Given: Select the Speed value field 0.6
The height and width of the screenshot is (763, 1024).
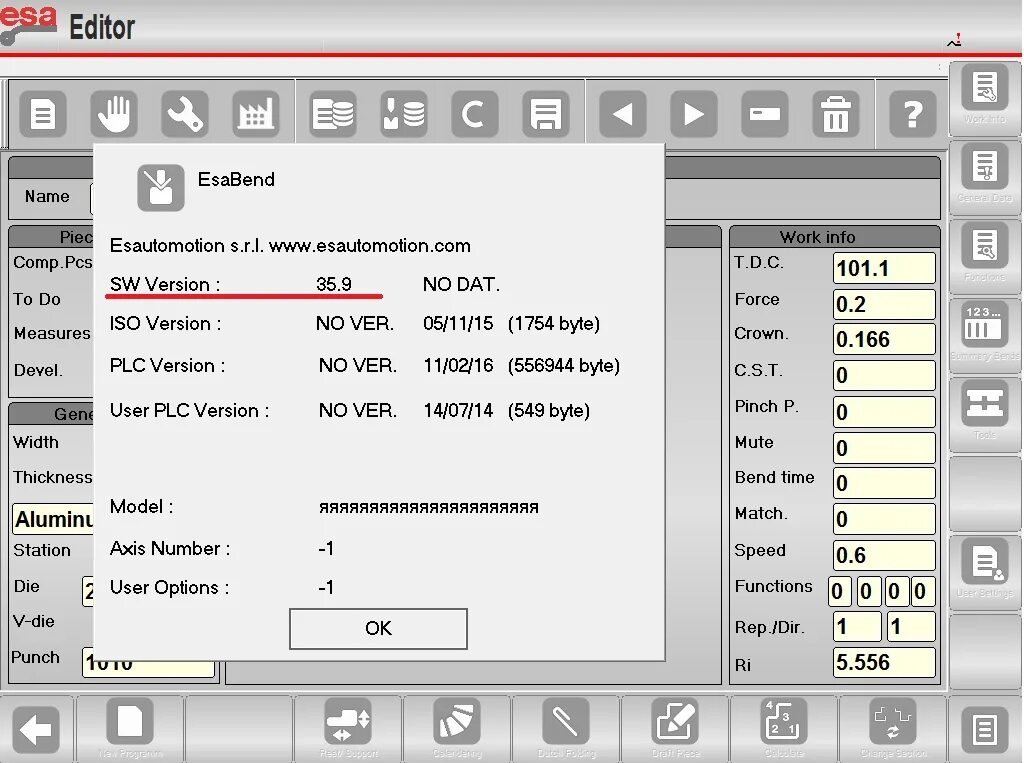Looking at the screenshot, I should 884,555.
